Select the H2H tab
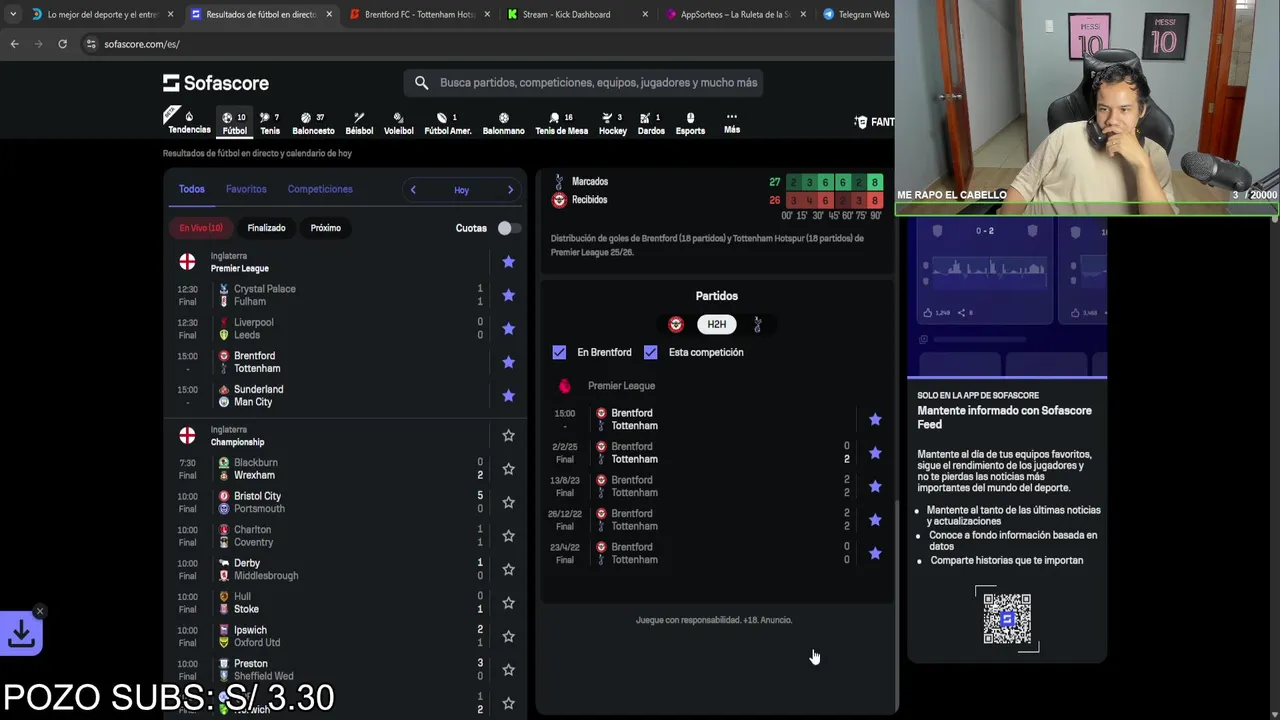 717,324
